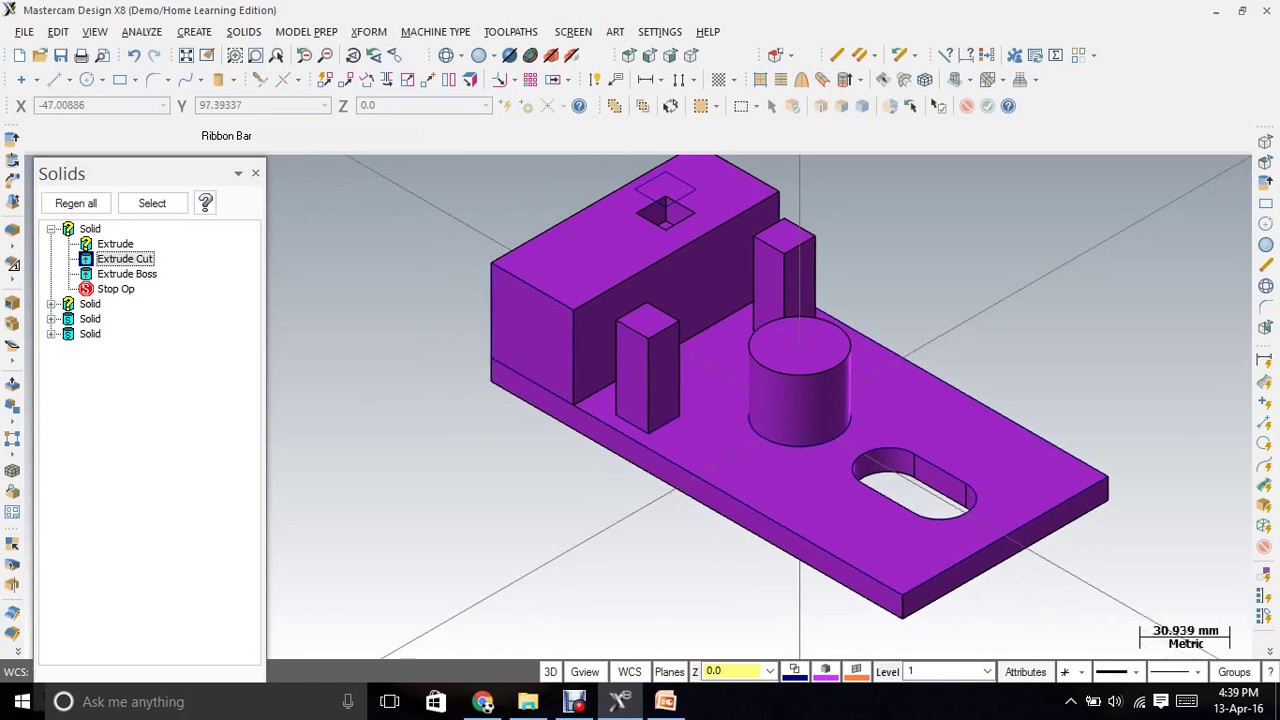The image size is (1280, 720).
Task: Open Chrome from the taskbar
Action: pos(482,701)
